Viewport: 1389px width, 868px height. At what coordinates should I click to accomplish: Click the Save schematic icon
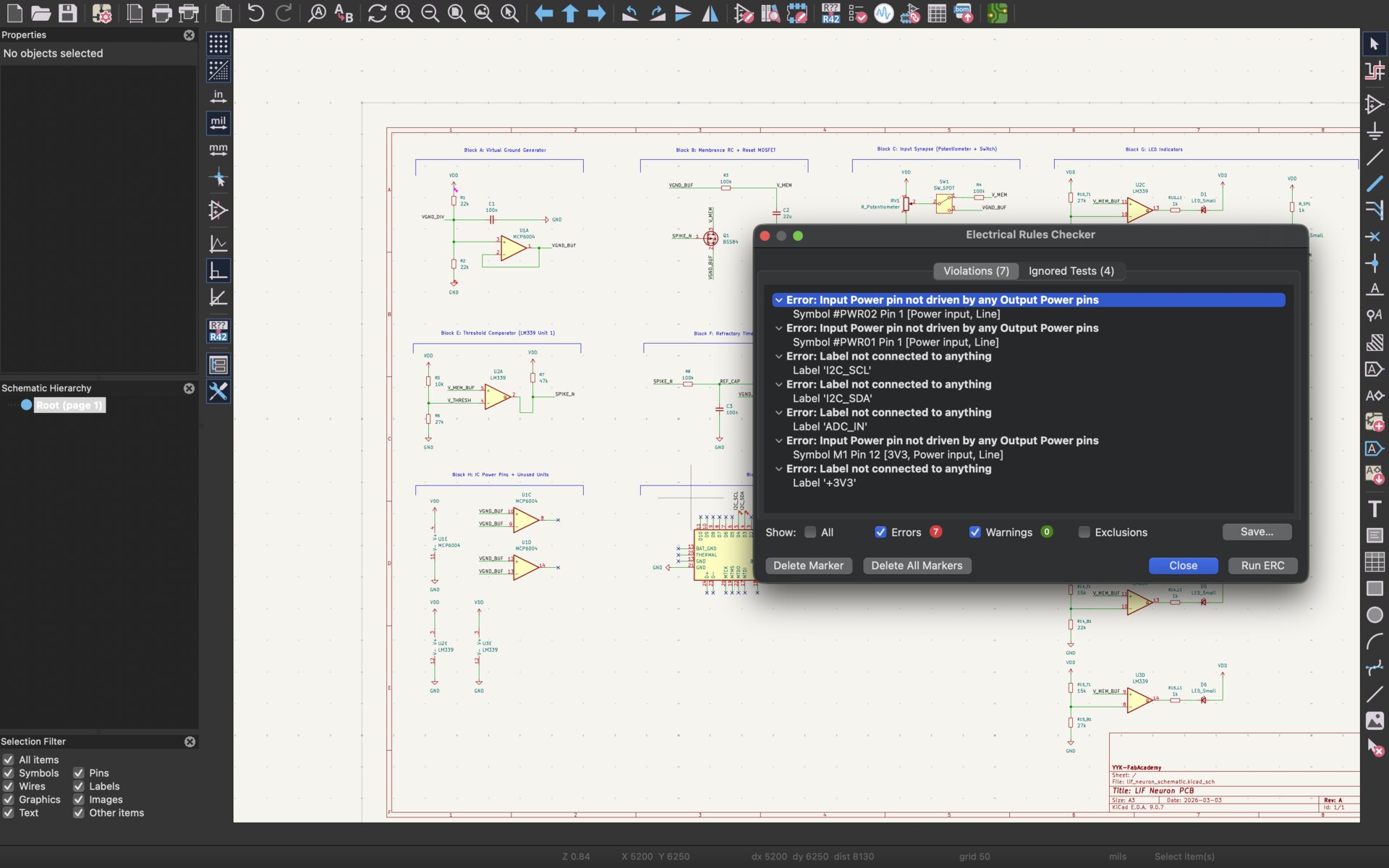click(x=67, y=13)
